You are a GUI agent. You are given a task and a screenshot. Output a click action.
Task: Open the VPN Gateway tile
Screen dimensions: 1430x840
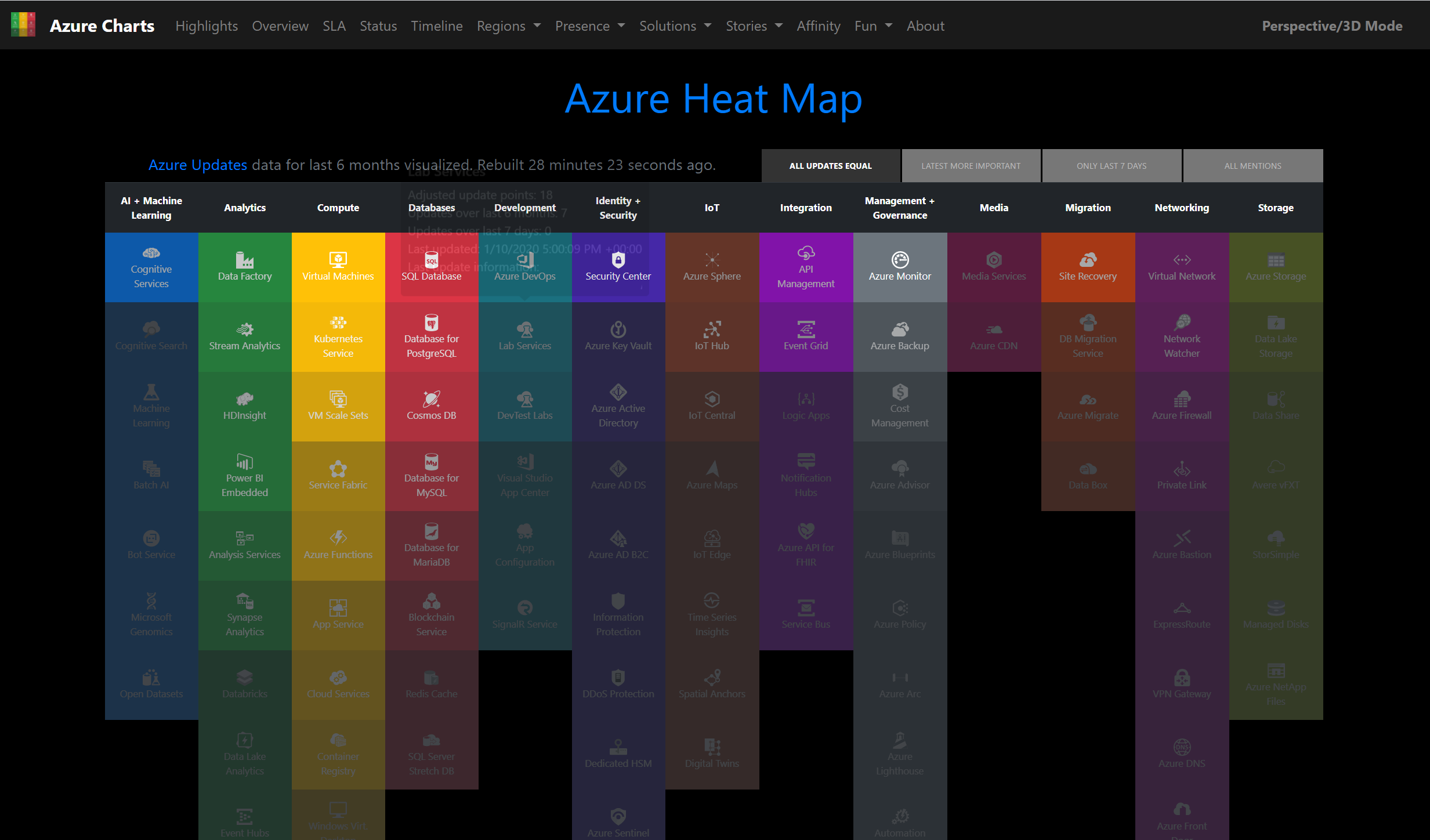click(x=1182, y=685)
